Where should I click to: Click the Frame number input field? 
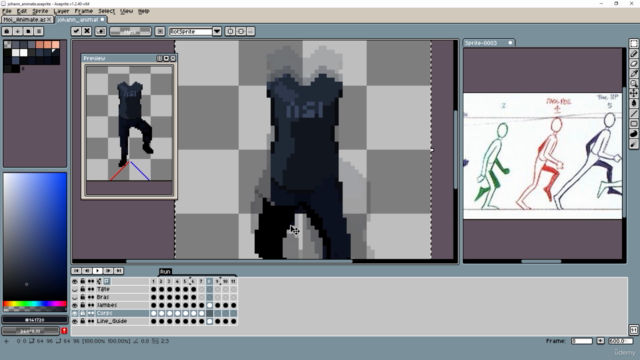581,341
